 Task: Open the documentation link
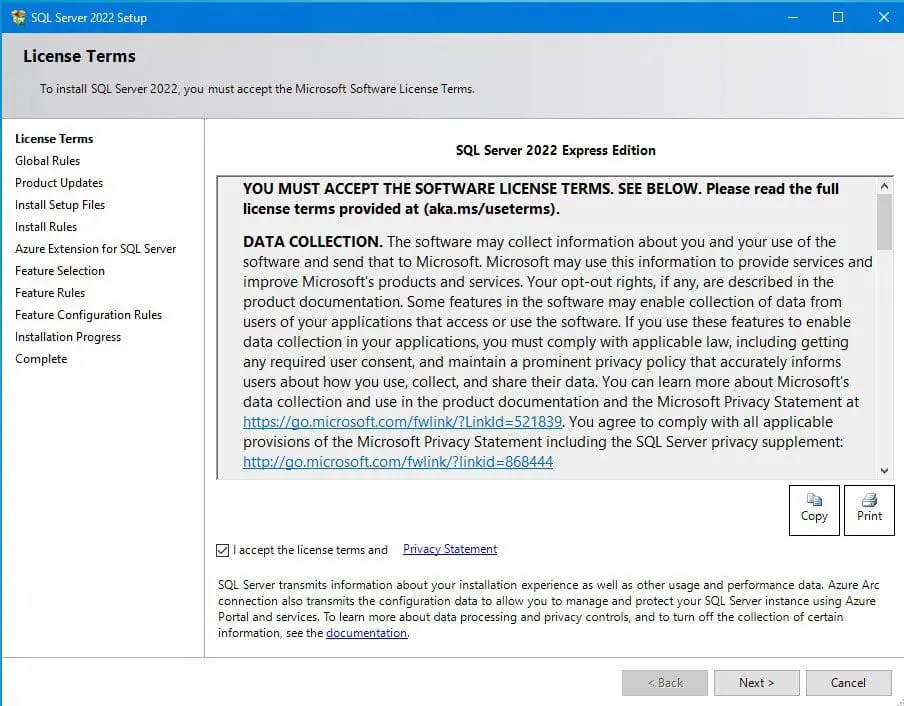click(366, 633)
